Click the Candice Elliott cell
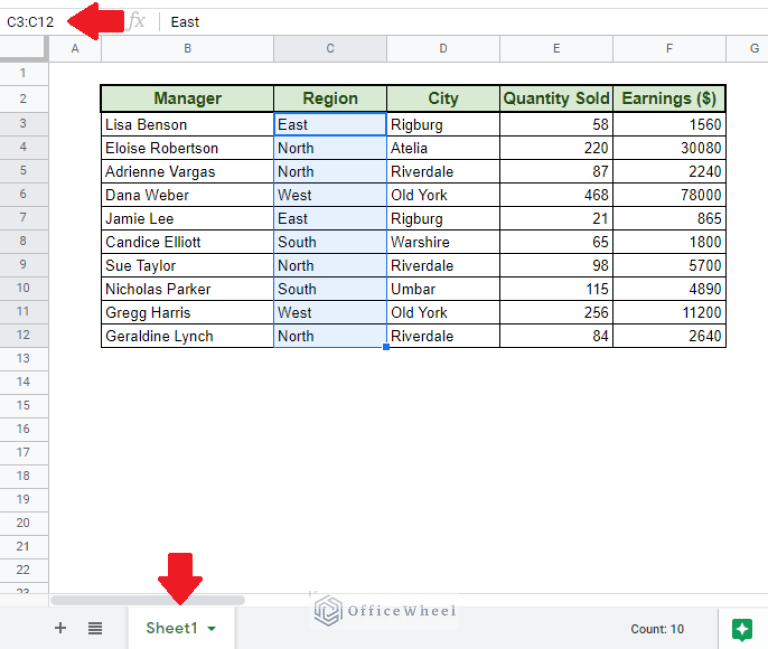This screenshot has width=768, height=649. (x=188, y=242)
